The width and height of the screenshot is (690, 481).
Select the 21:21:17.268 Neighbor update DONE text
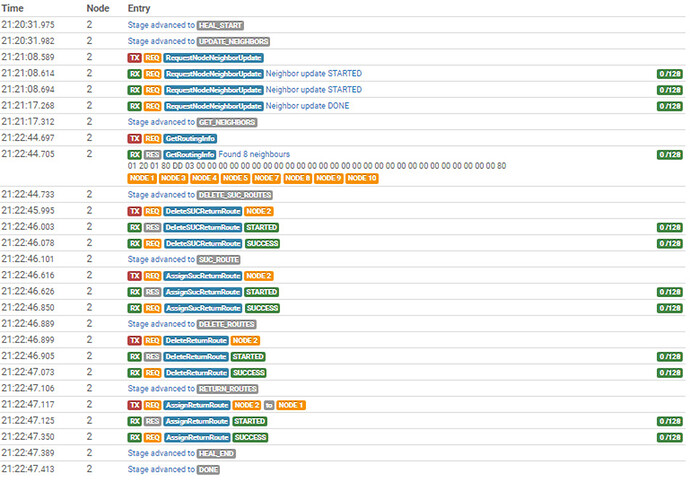pos(307,106)
